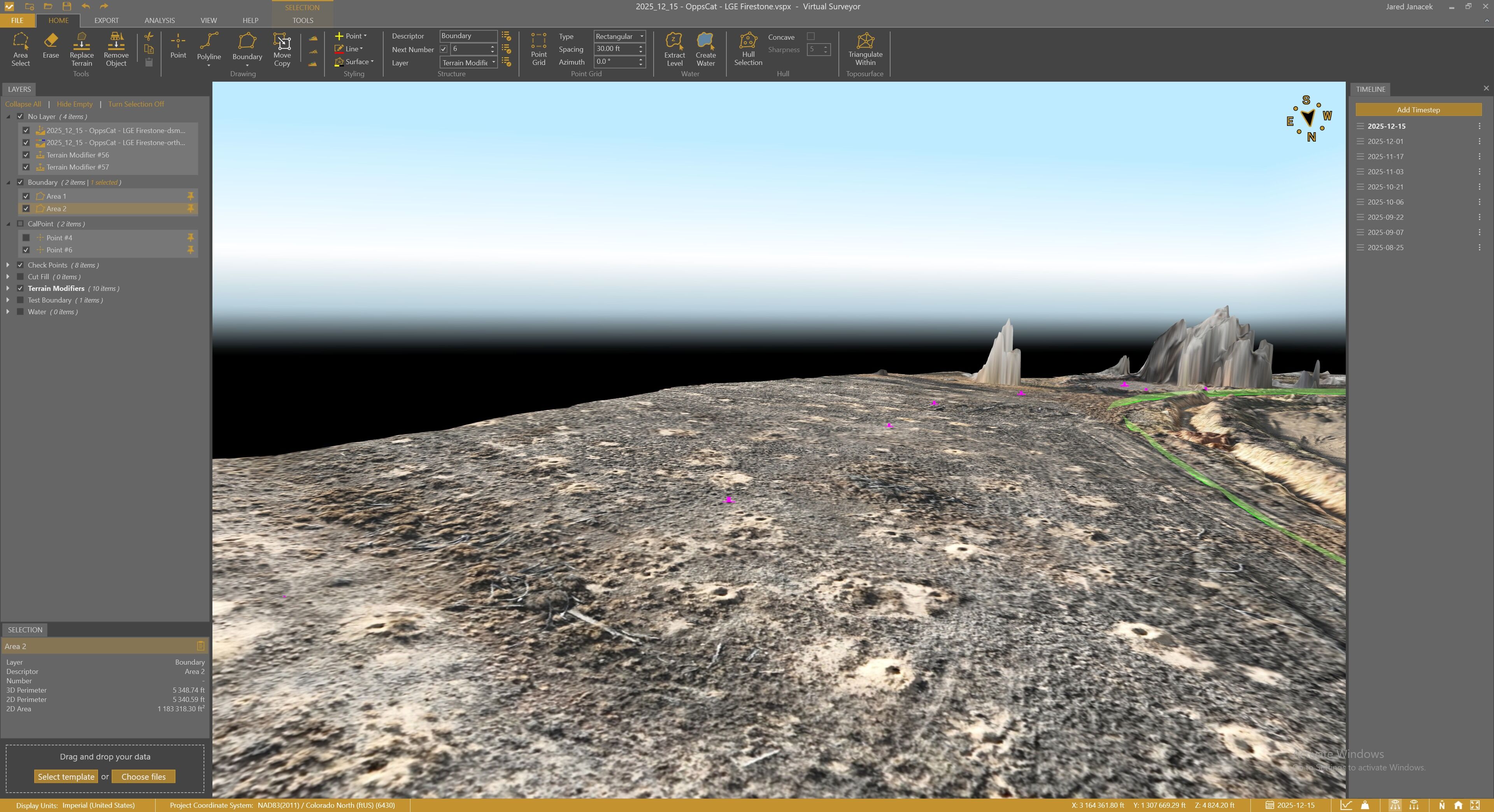1494x812 pixels.
Task: Show the Test Boundary layer
Action: (20, 300)
